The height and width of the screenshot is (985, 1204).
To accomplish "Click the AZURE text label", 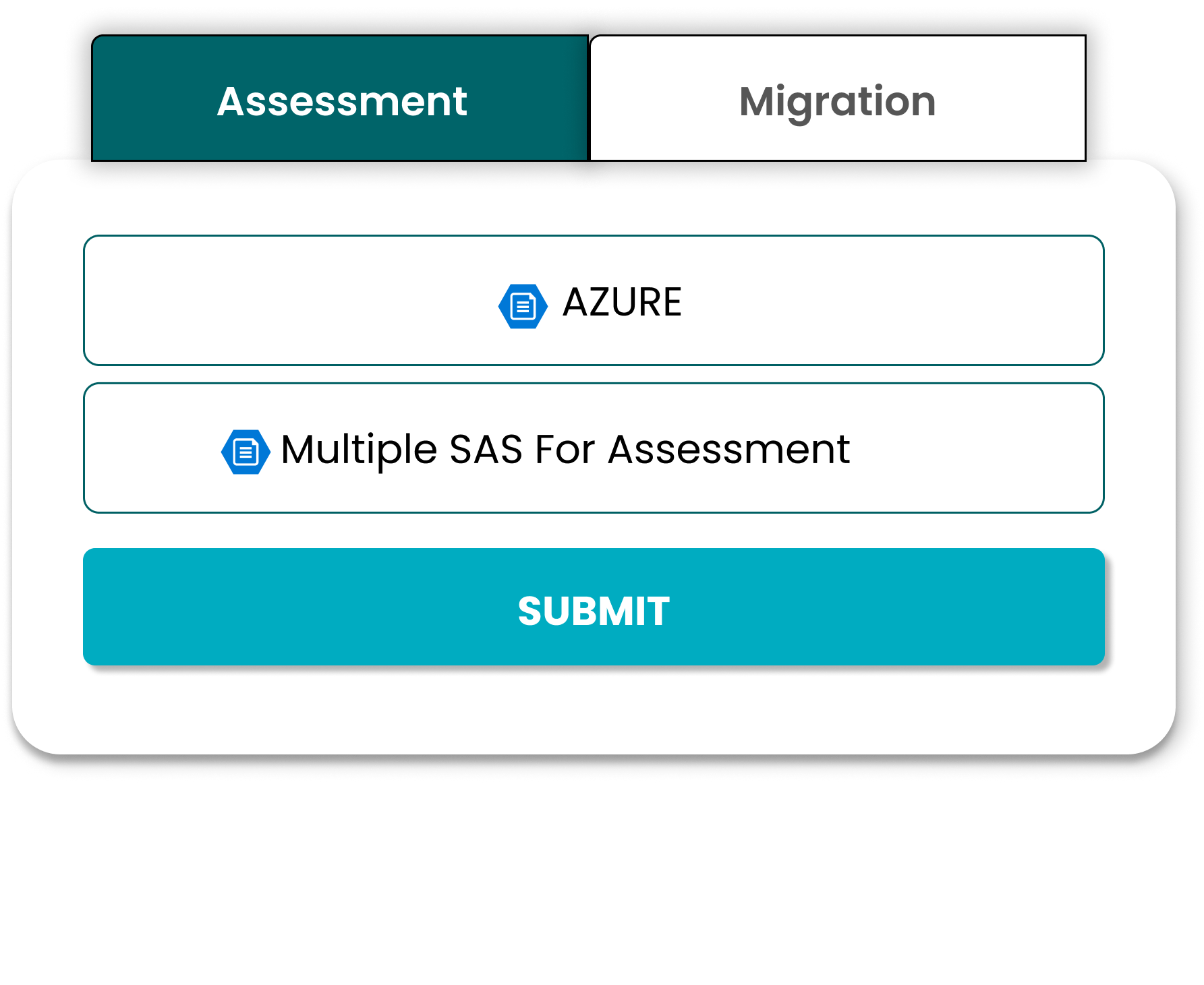I will (x=622, y=302).
